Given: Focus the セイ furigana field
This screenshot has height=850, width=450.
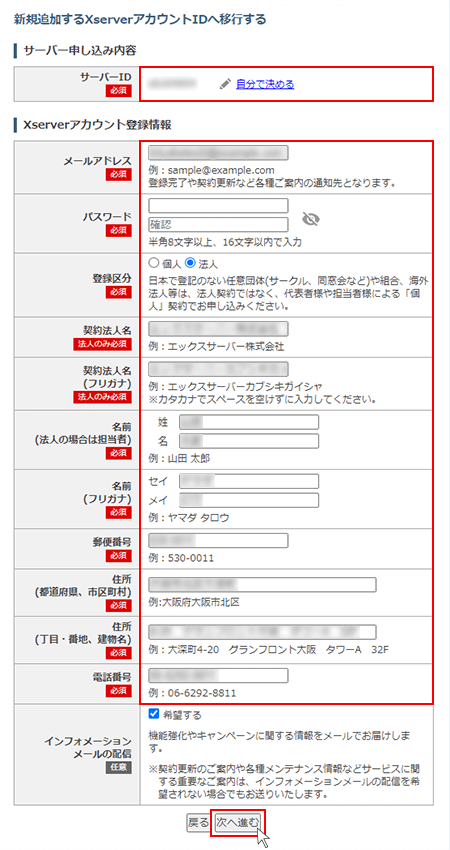Looking at the screenshot, I should click(249, 481).
